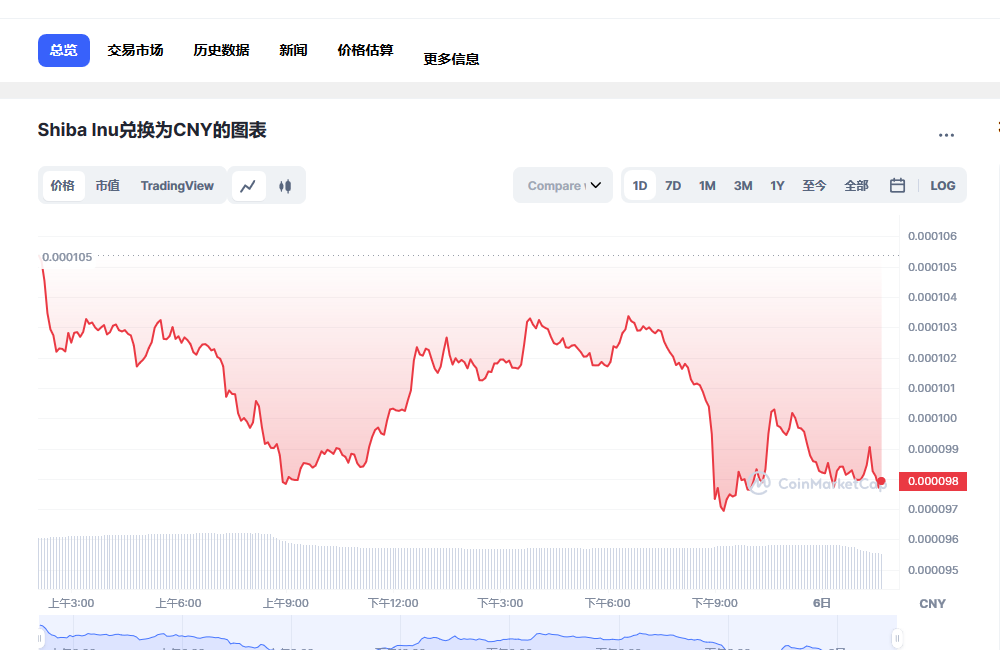Click the 下午12:00 time axis label
Viewport: 1000px width, 650px height.
click(x=393, y=603)
